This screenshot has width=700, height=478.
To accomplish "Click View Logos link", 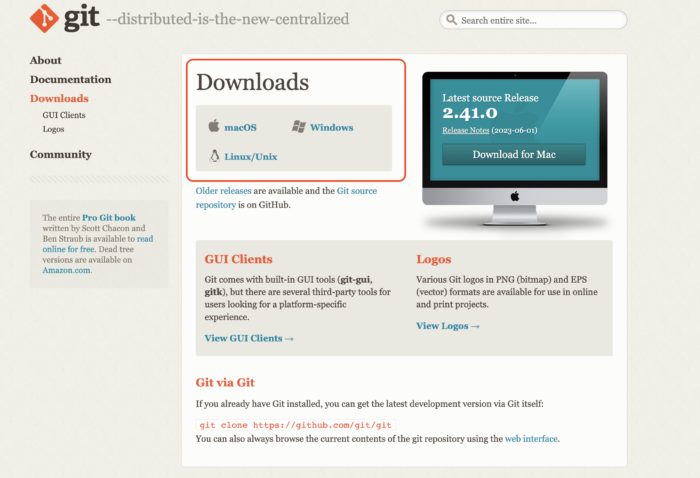I will pos(448,326).
